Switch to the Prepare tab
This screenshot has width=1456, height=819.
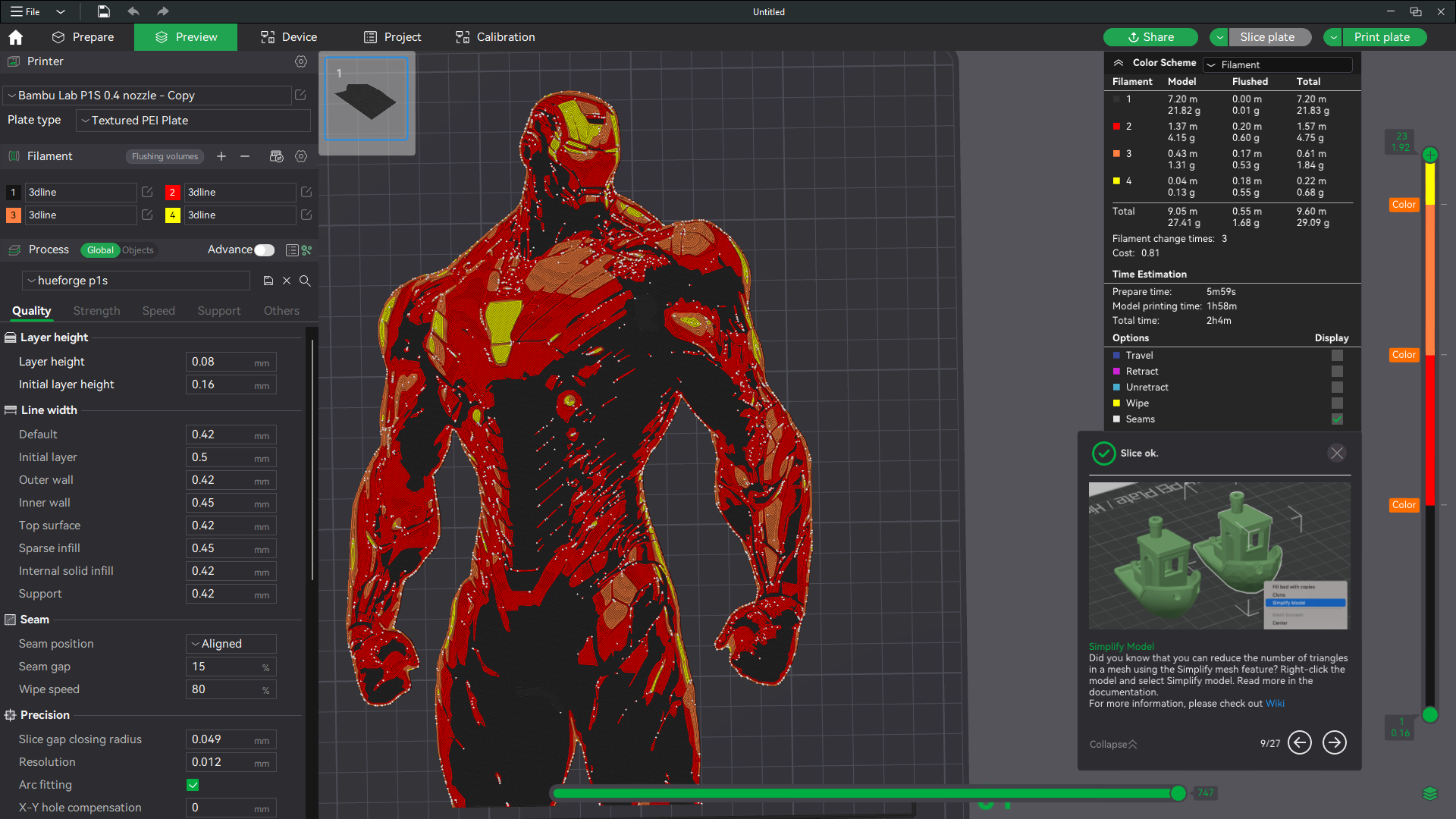coord(83,37)
